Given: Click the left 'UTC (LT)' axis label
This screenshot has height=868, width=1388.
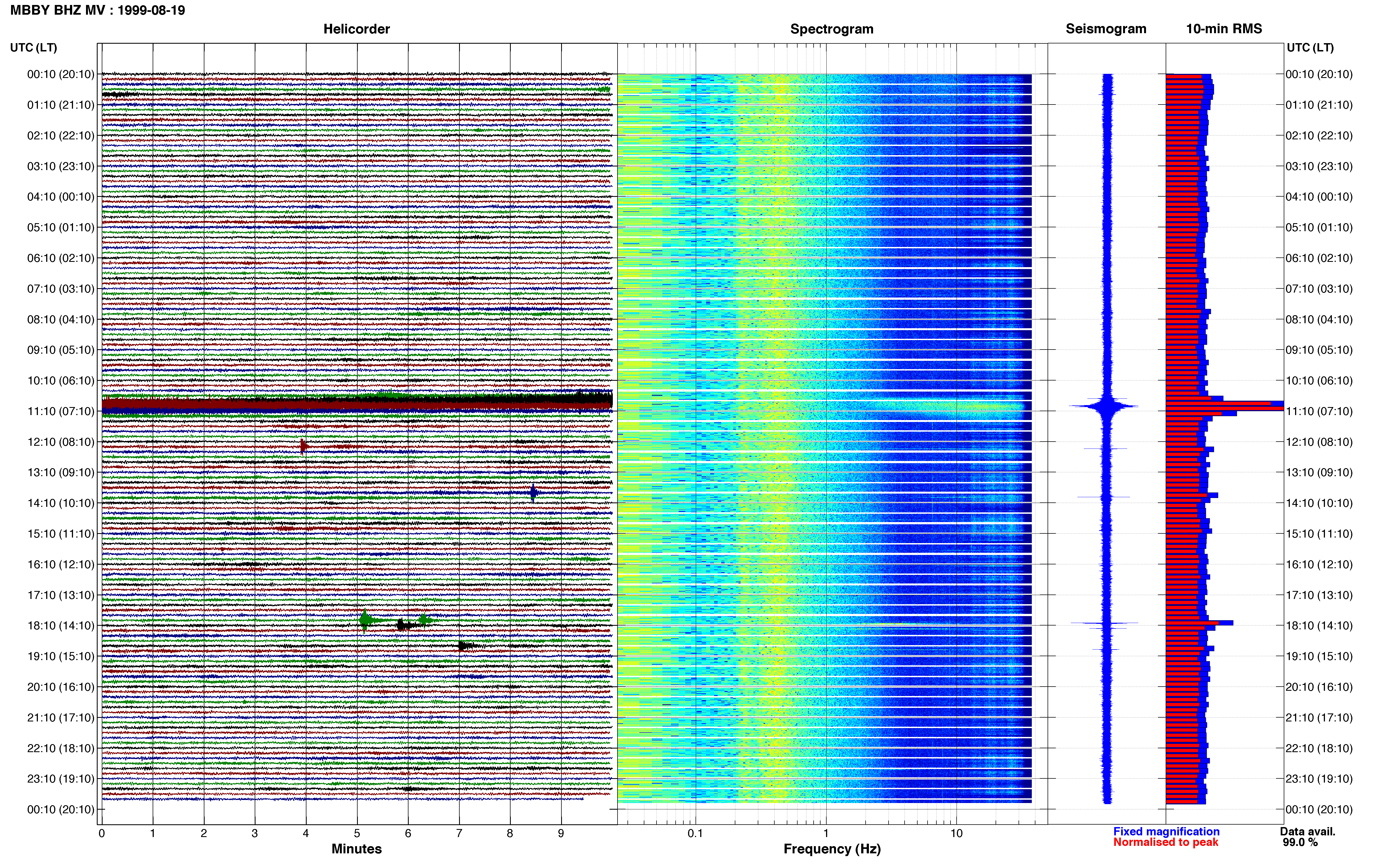Looking at the screenshot, I should pyautogui.click(x=33, y=48).
